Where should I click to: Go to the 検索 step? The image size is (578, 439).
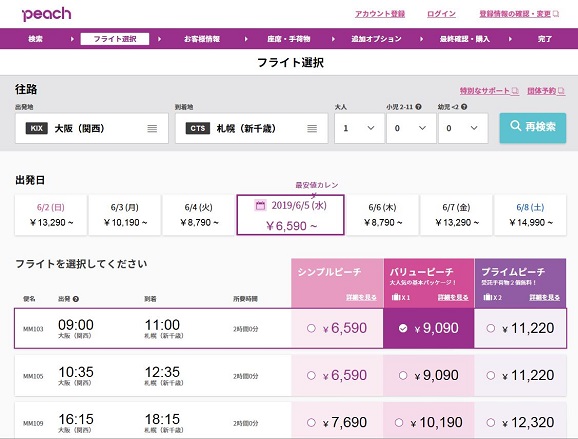[36, 39]
